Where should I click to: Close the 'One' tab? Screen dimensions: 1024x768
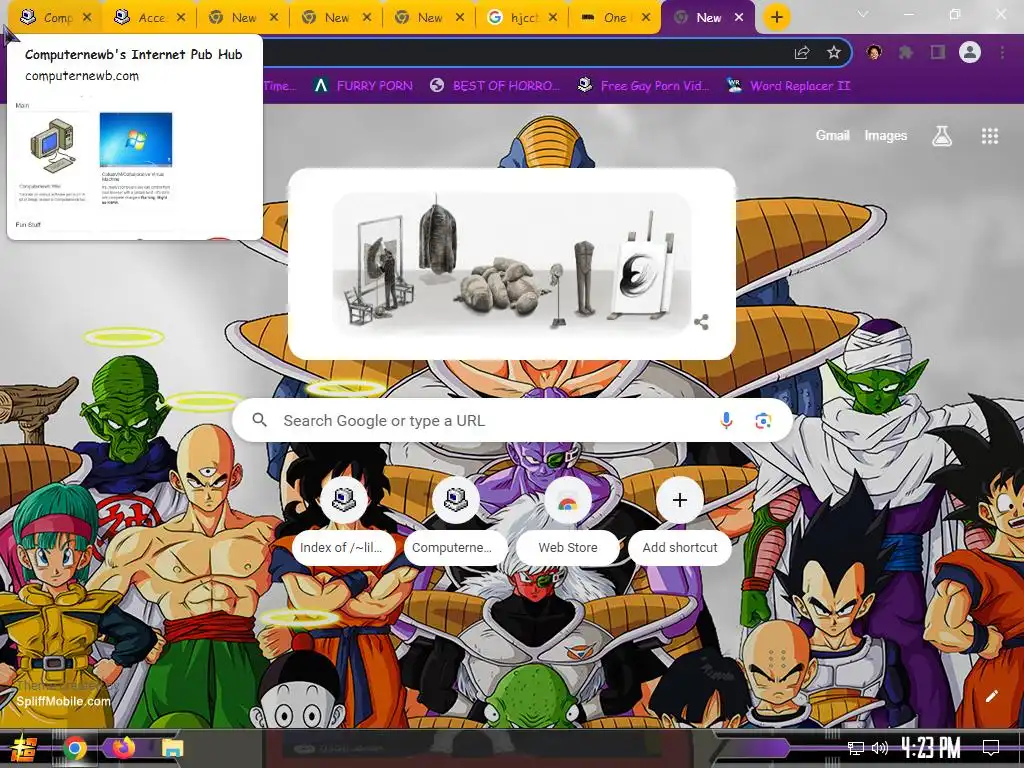(x=646, y=18)
